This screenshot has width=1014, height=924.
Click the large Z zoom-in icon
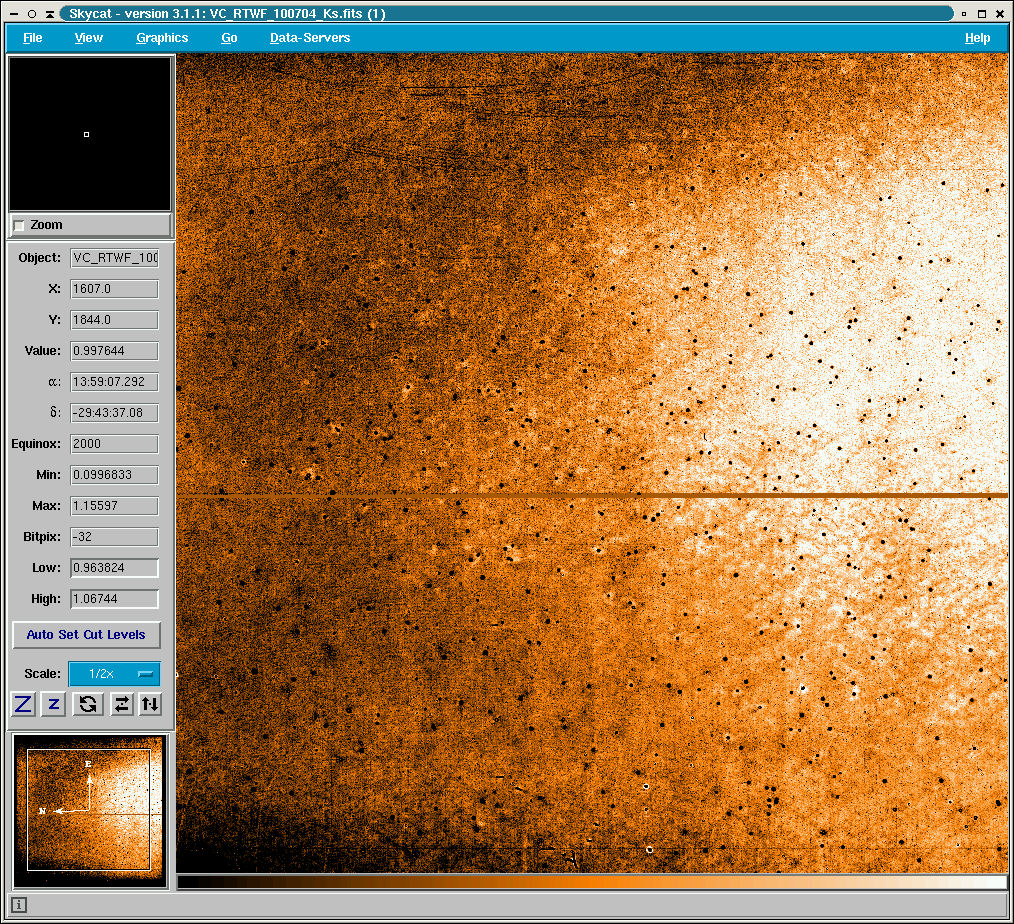23,704
